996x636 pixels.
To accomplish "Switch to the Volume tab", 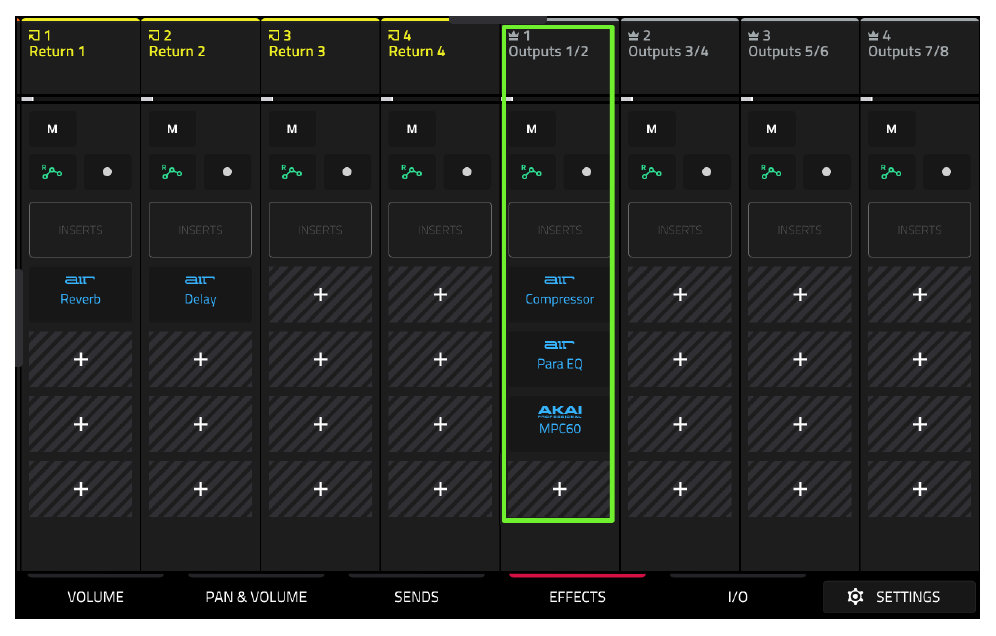I will pyautogui.click(x=95, y=597).
